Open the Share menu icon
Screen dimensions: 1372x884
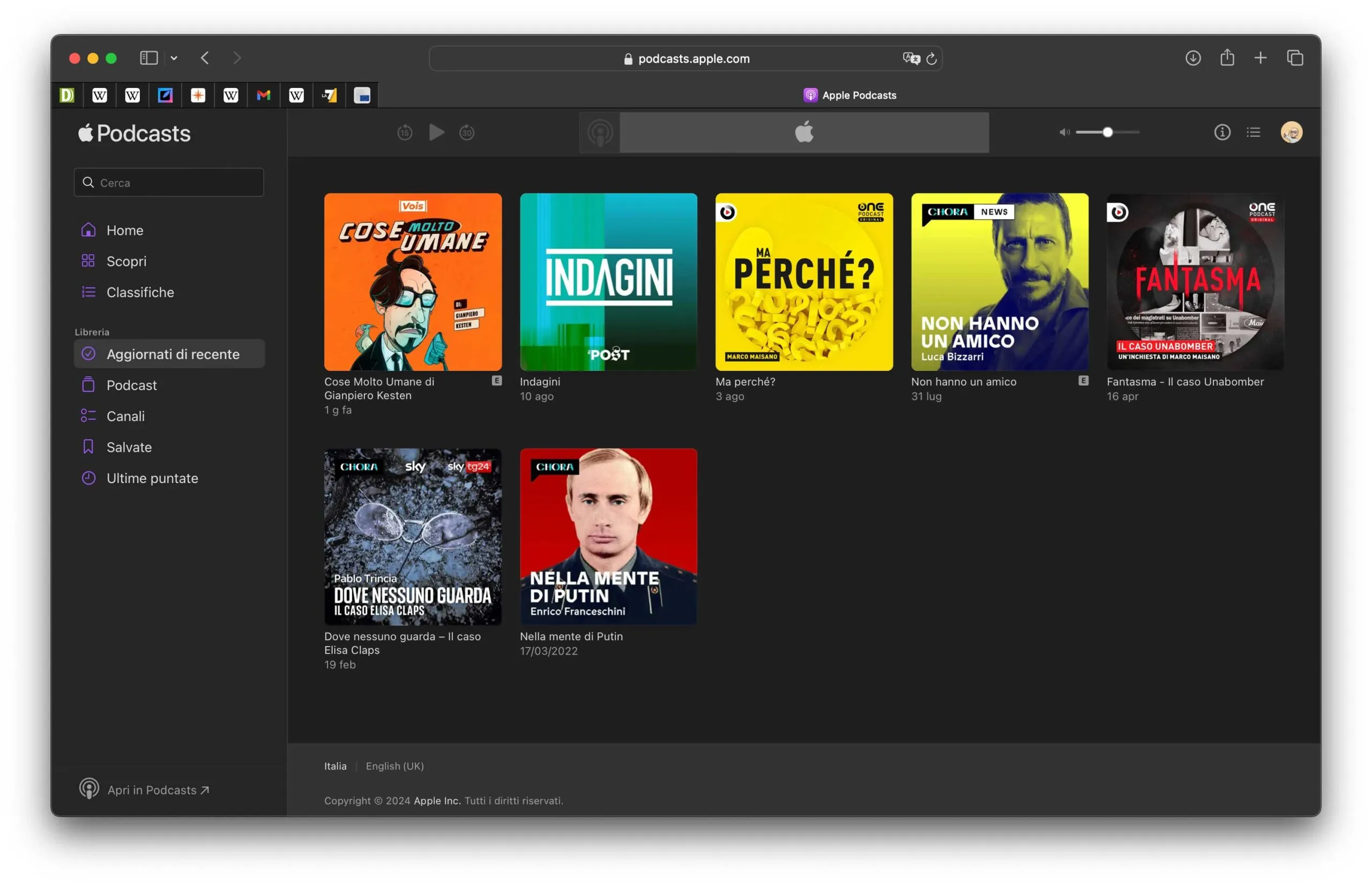pyautogui.click(x=1227, y=57)
